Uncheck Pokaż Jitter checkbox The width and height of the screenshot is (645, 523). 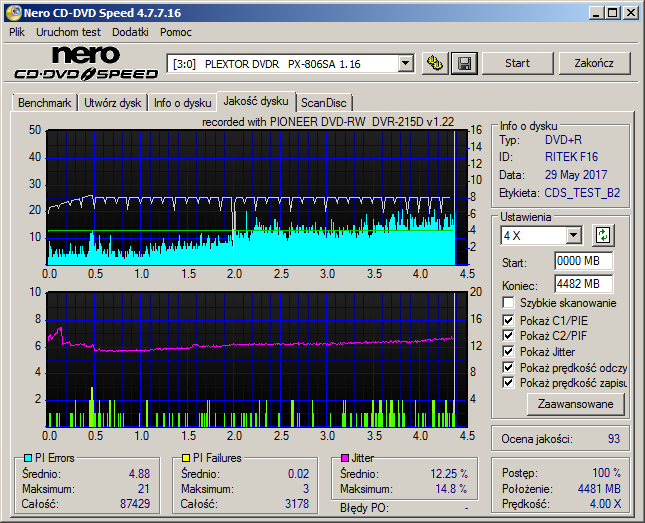[508, 351]
